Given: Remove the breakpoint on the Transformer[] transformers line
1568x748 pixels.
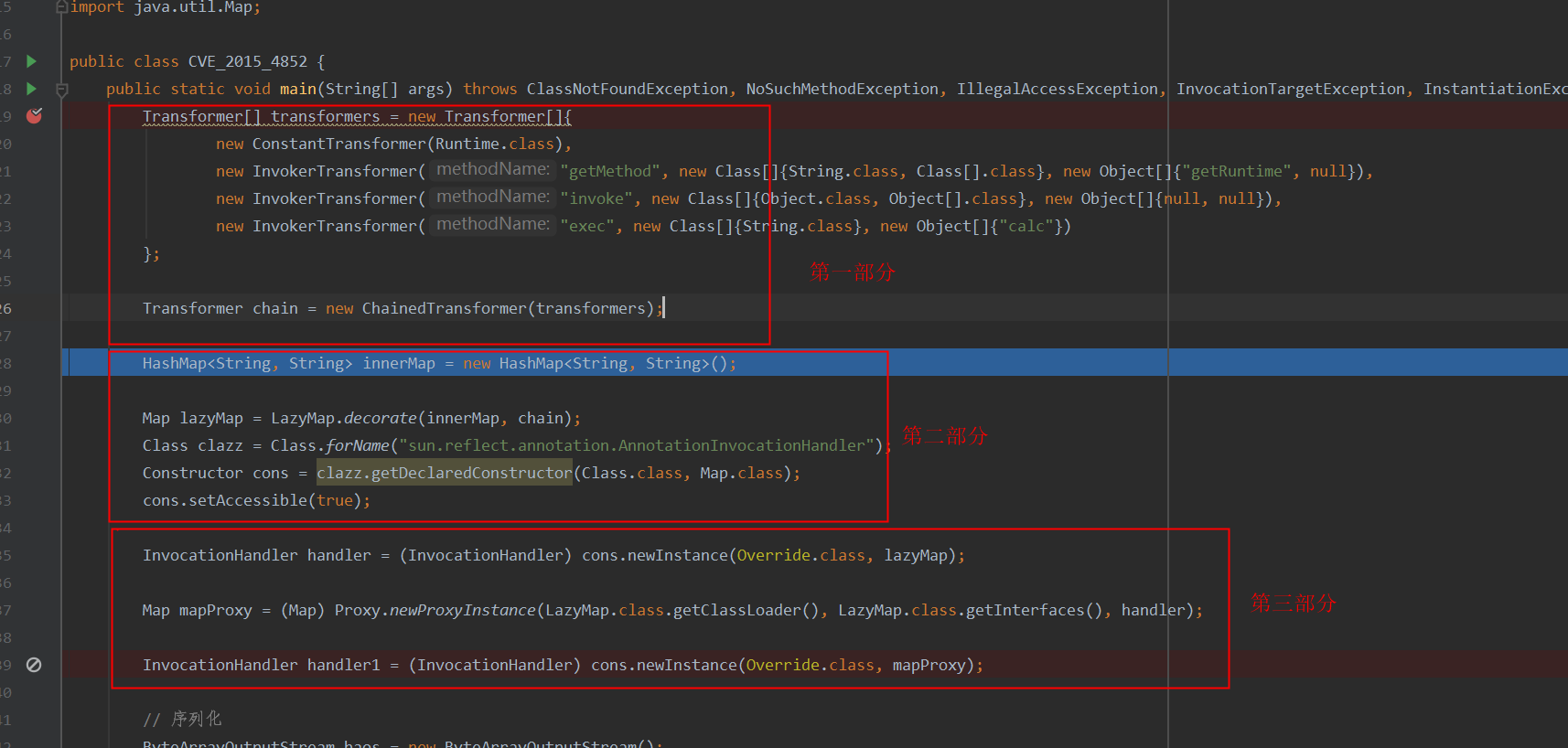Looking at the screenshot, I should tap(34, 116).
